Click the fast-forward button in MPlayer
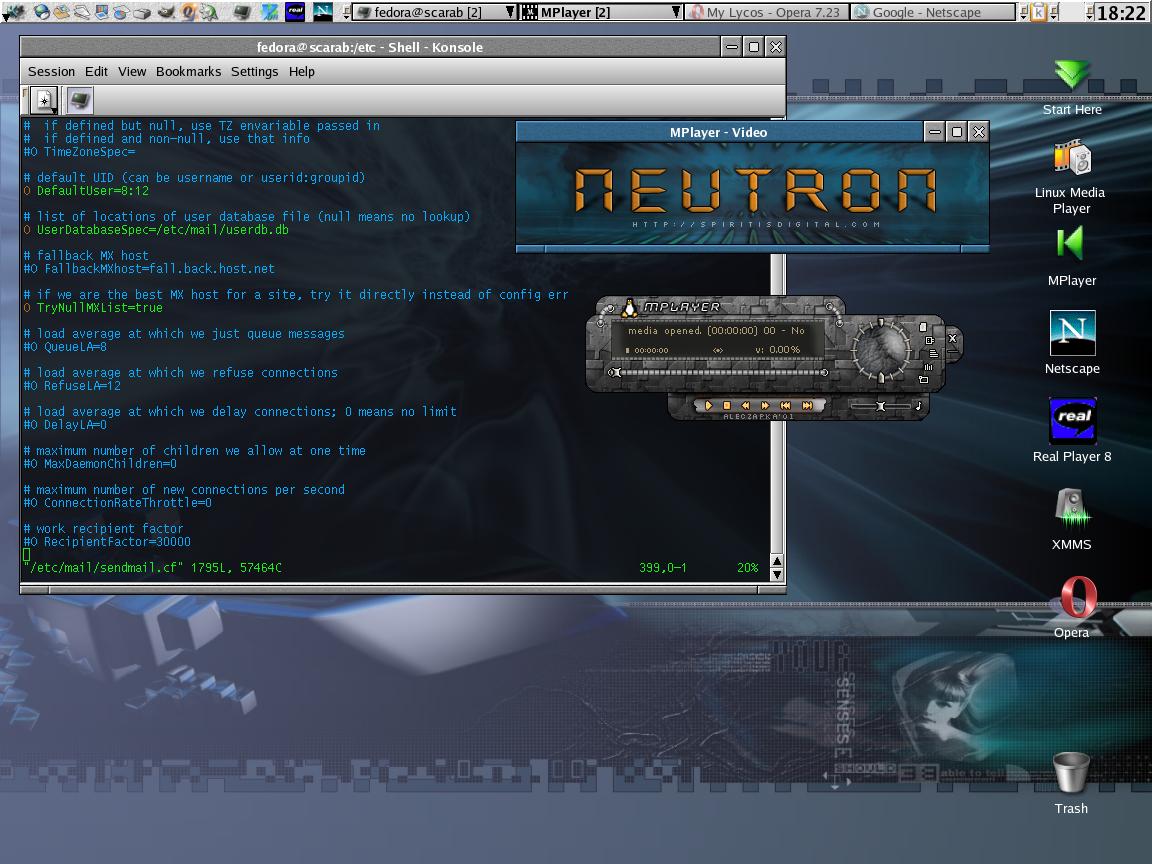The width and height of the screenshot is (1152, 864). pyautogui.click(x=765, y=406)
